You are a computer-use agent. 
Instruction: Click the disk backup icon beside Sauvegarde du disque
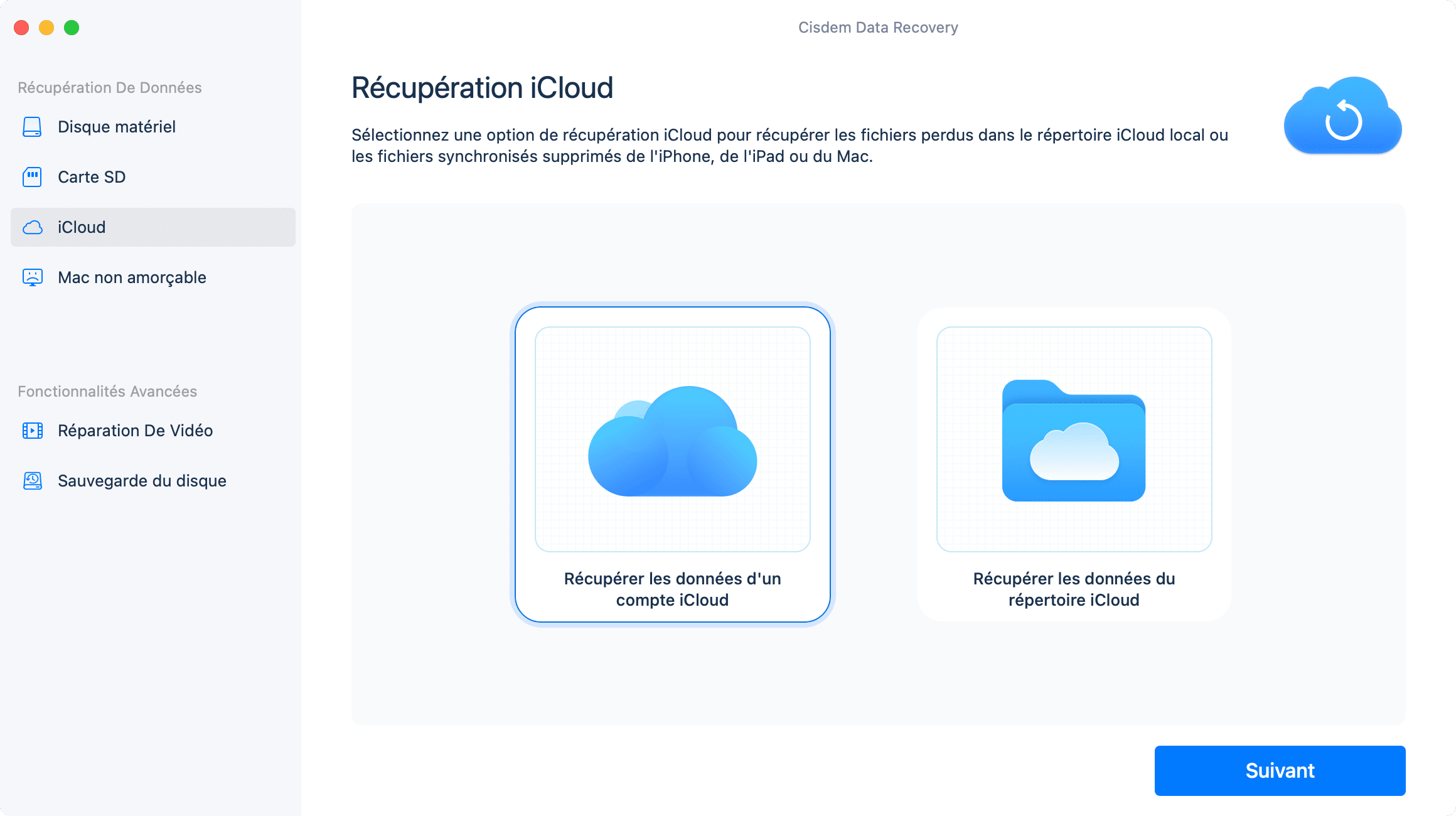(32, 481)
